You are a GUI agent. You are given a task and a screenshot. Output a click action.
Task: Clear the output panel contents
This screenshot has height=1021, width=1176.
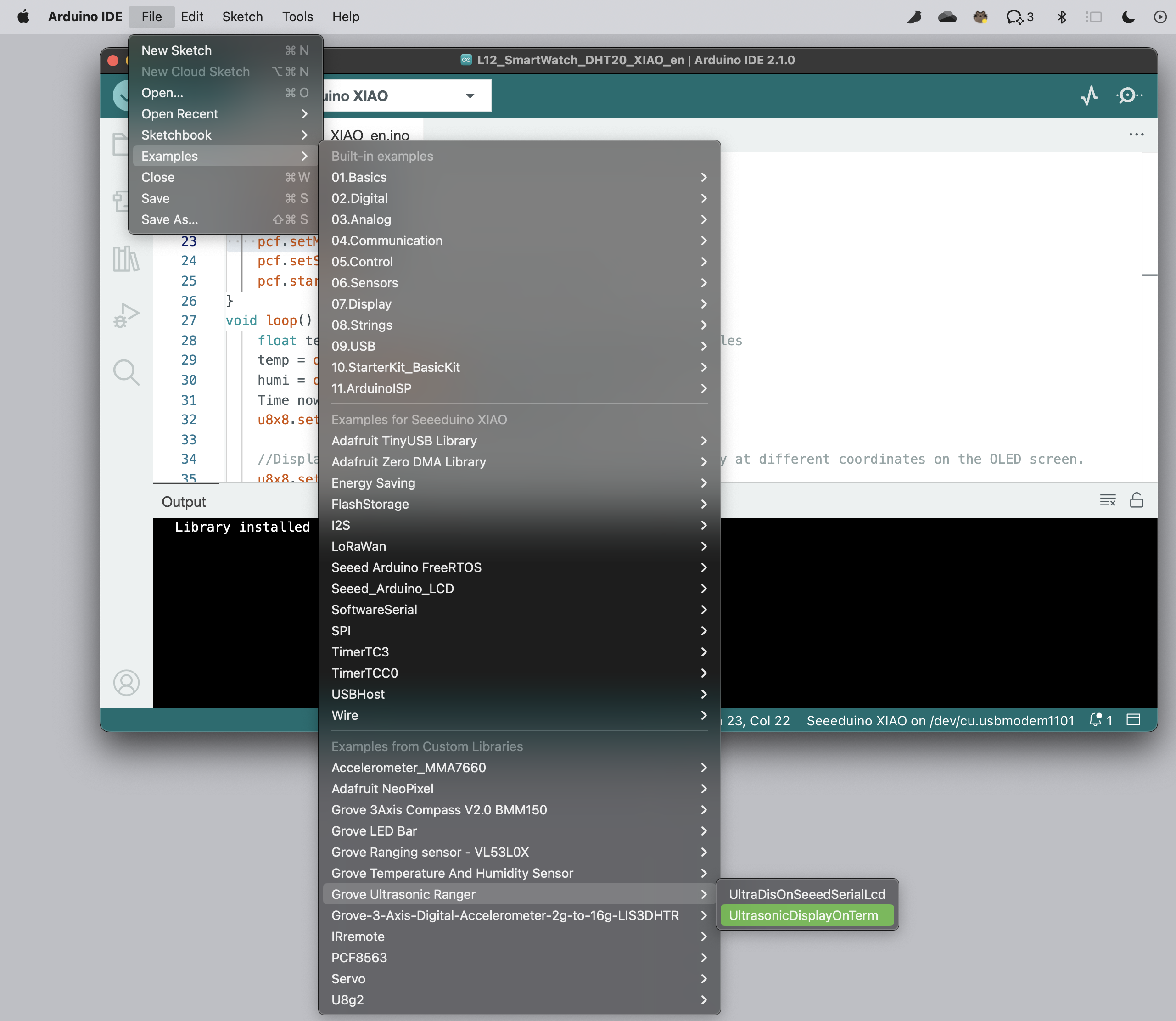coord(1108,500)
